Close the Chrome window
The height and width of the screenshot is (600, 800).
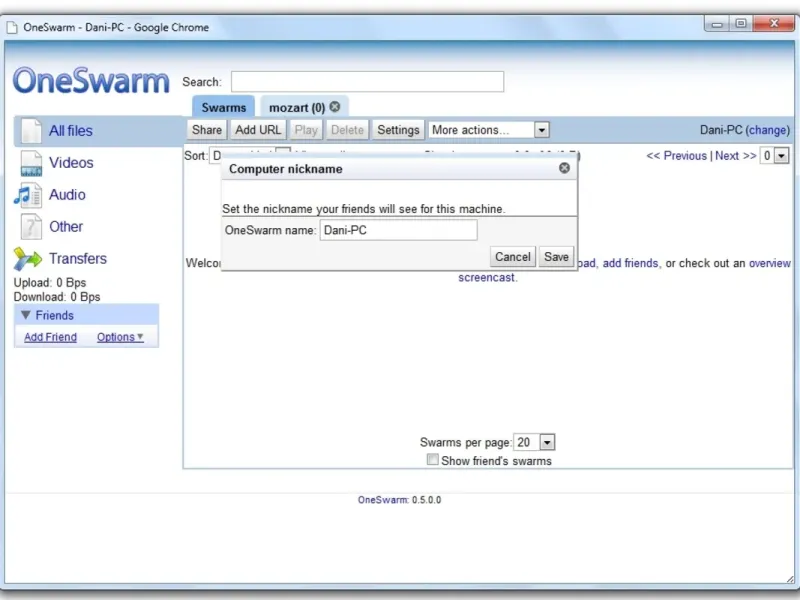[x=773, y=23]
